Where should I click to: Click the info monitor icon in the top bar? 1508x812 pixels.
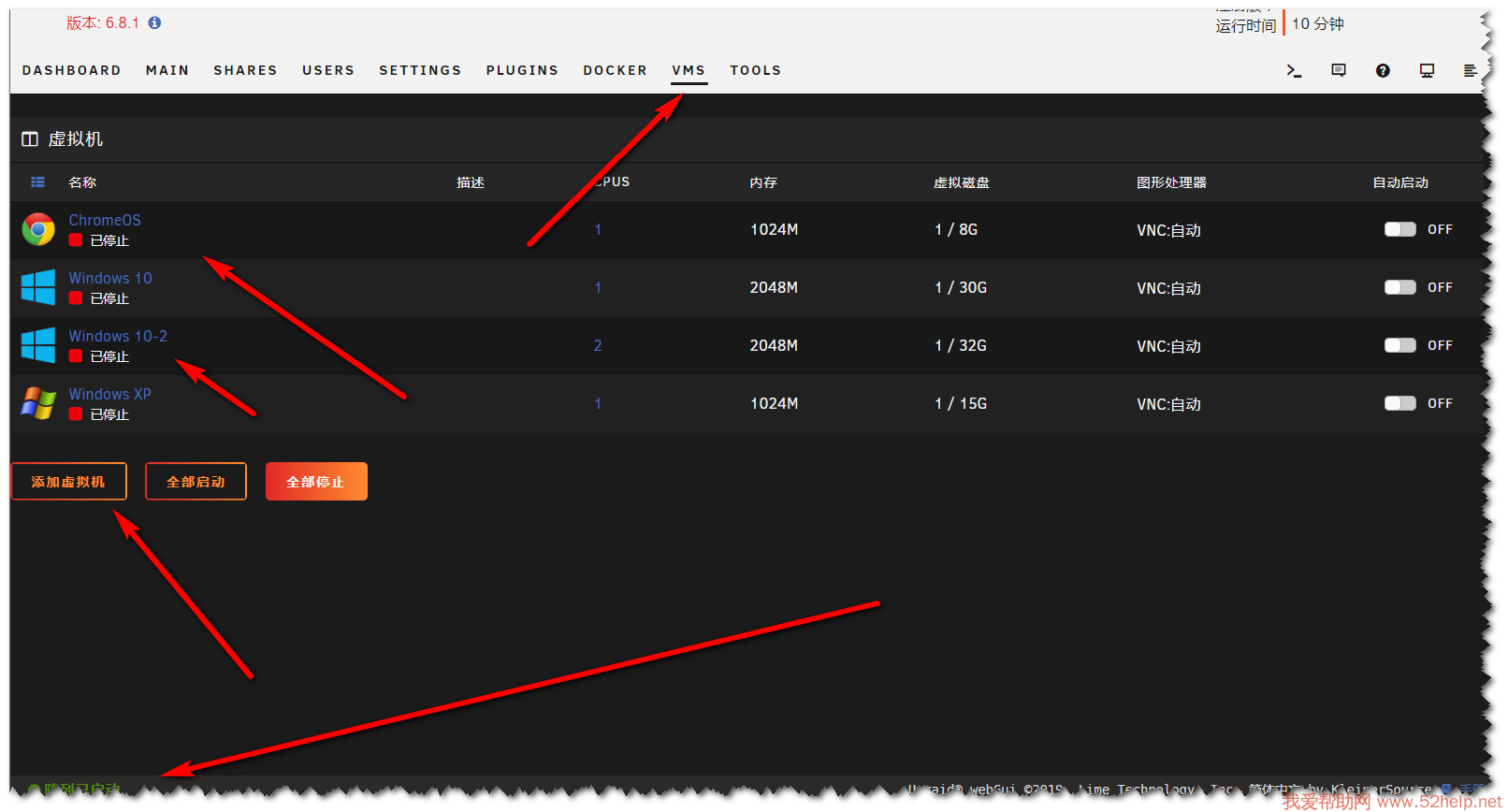pyautogui.click(x=1427, y=70)
